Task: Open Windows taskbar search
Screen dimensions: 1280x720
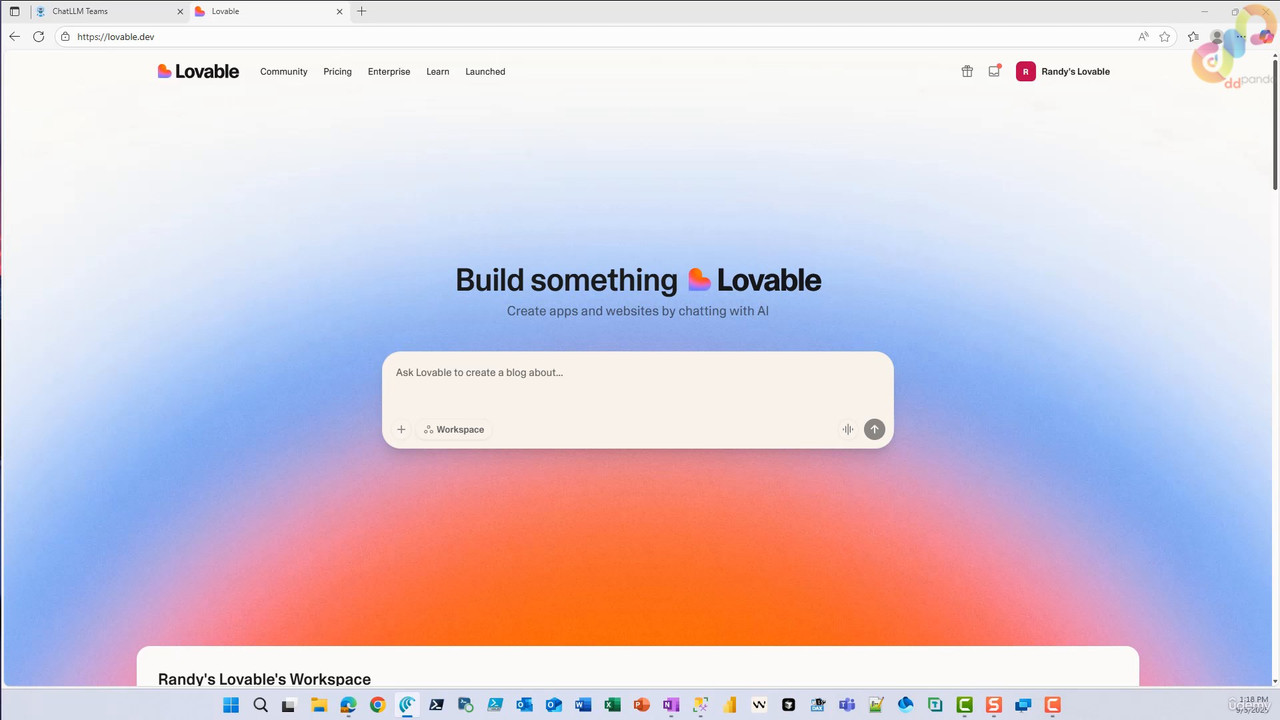Action: pyautogui.click(x=260, y=705)
